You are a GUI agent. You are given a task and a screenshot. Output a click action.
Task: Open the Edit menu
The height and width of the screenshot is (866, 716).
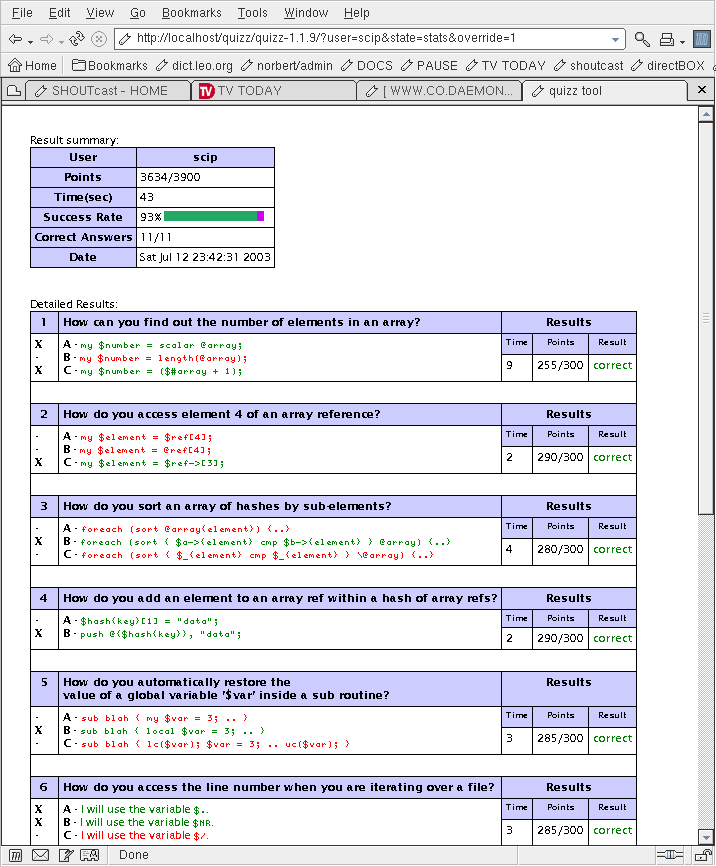(x=59, y=13)
